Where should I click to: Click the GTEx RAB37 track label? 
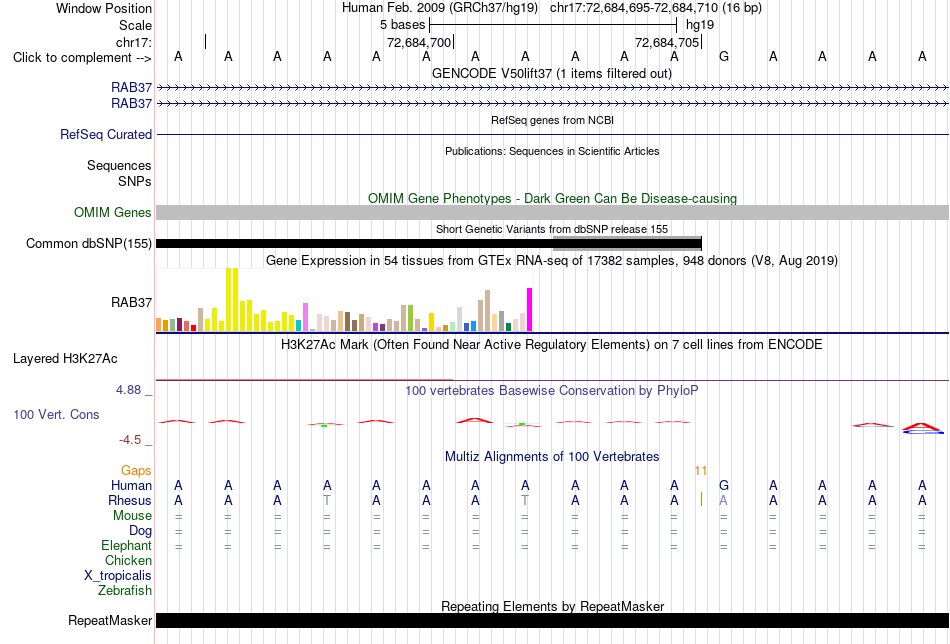(x=131, y=302)
